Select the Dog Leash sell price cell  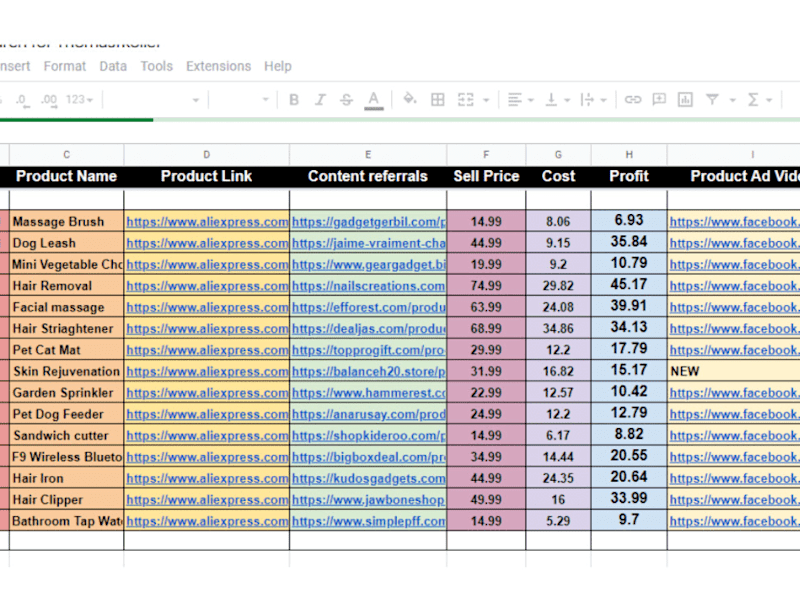click(486, 243)
